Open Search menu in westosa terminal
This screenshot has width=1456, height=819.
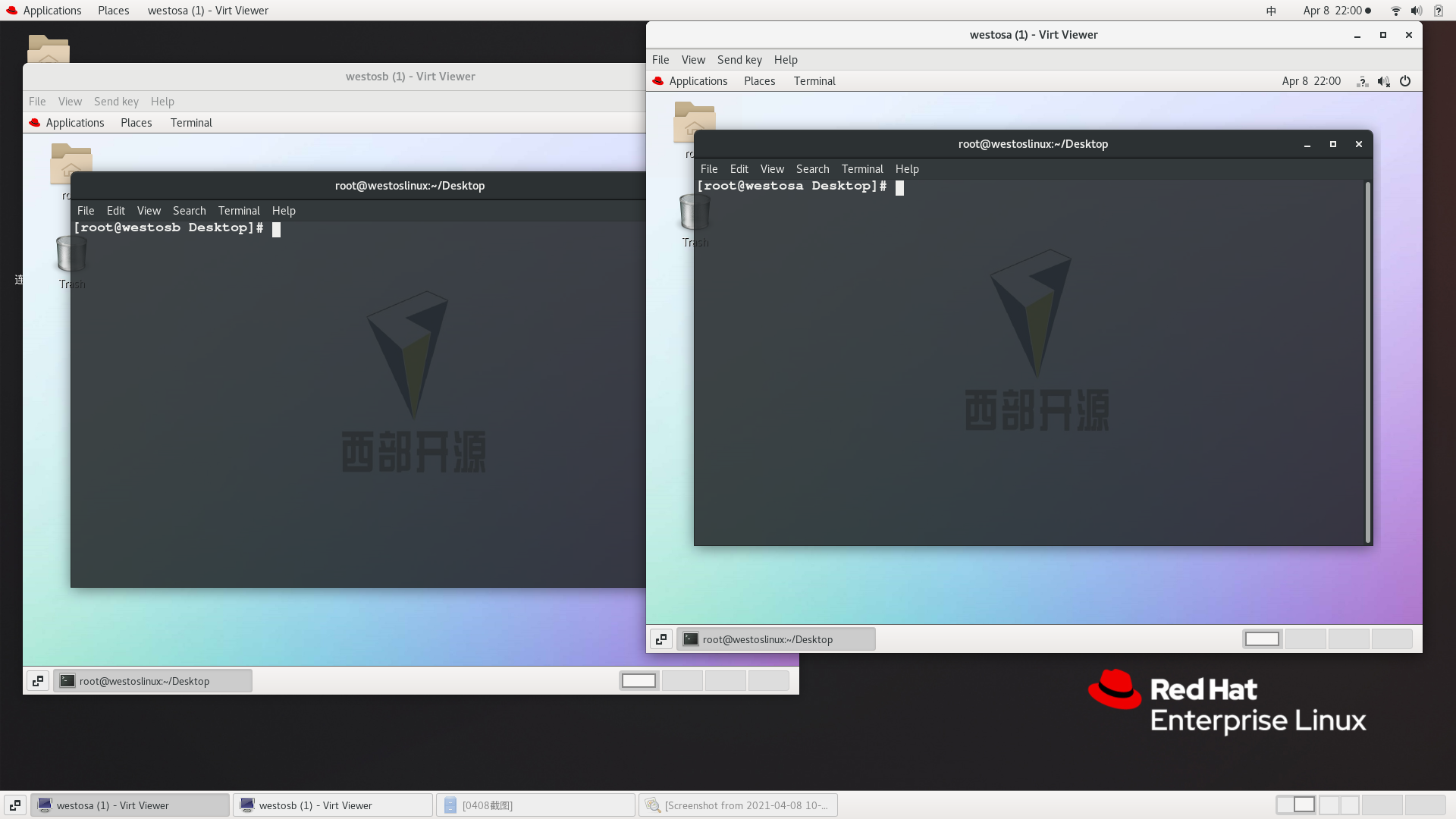point(812,169)
